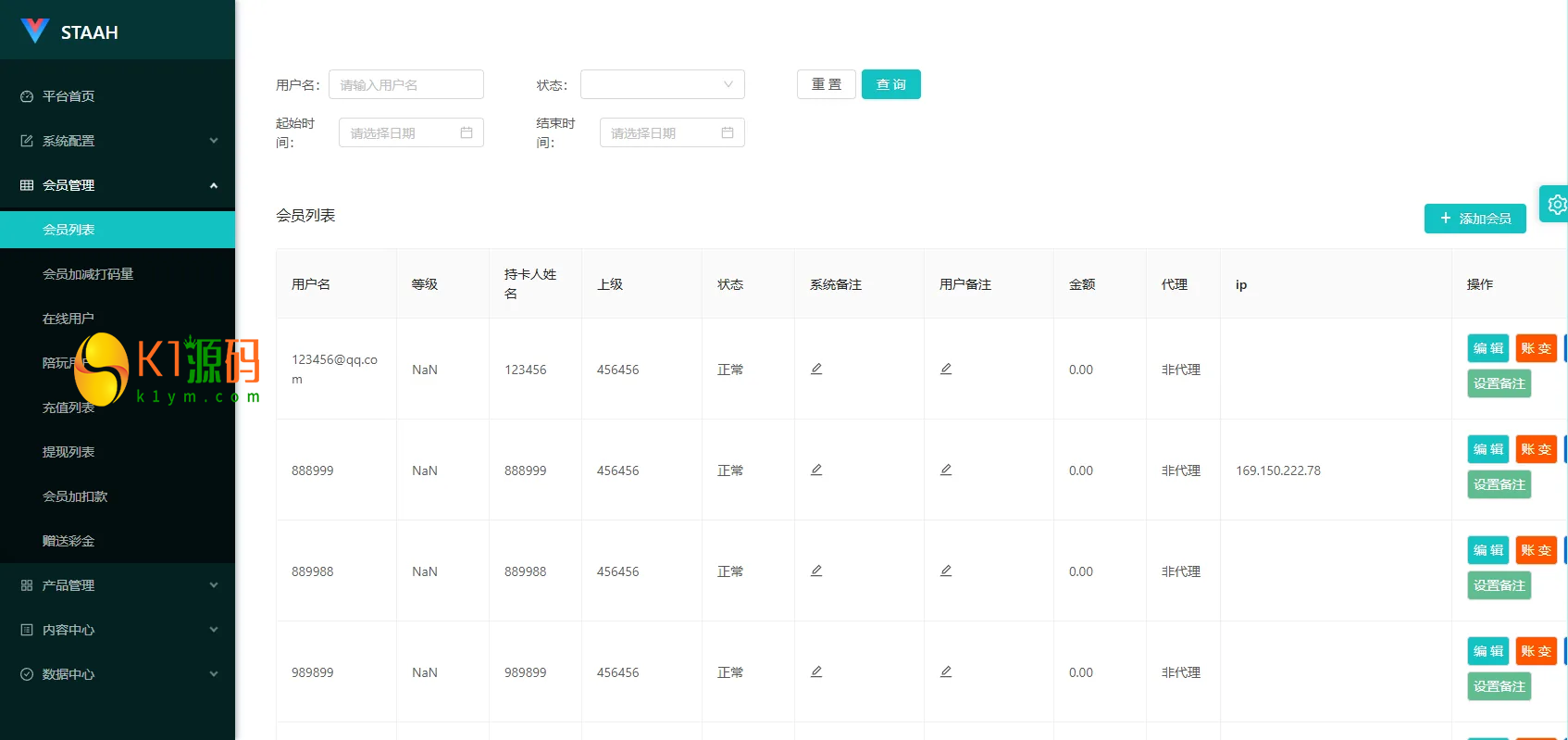
Task: Click calendar icon in 结束时间 field
Action: click(x=728, y=132)
